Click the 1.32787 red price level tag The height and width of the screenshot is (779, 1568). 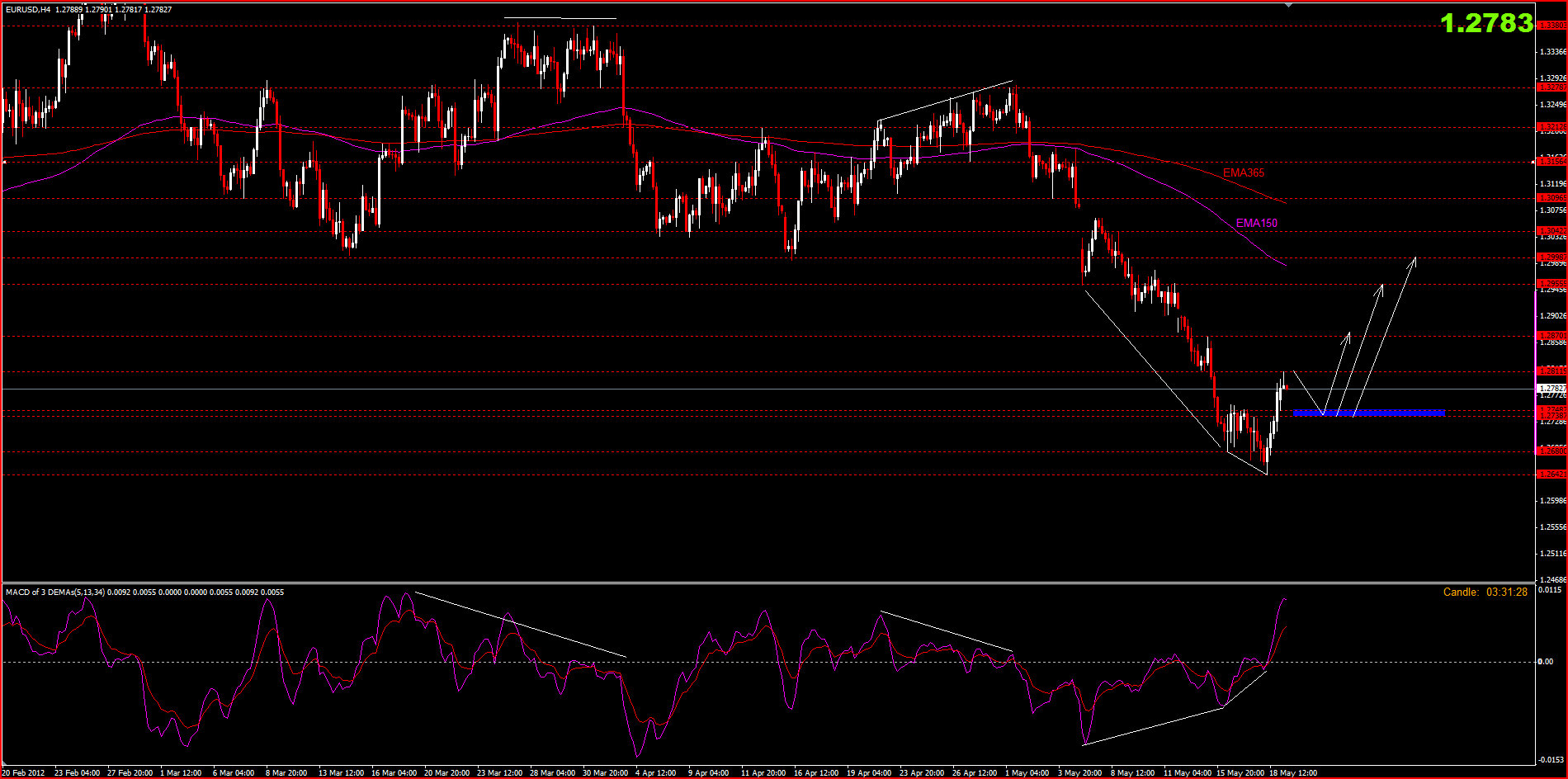click(1551, 87)
